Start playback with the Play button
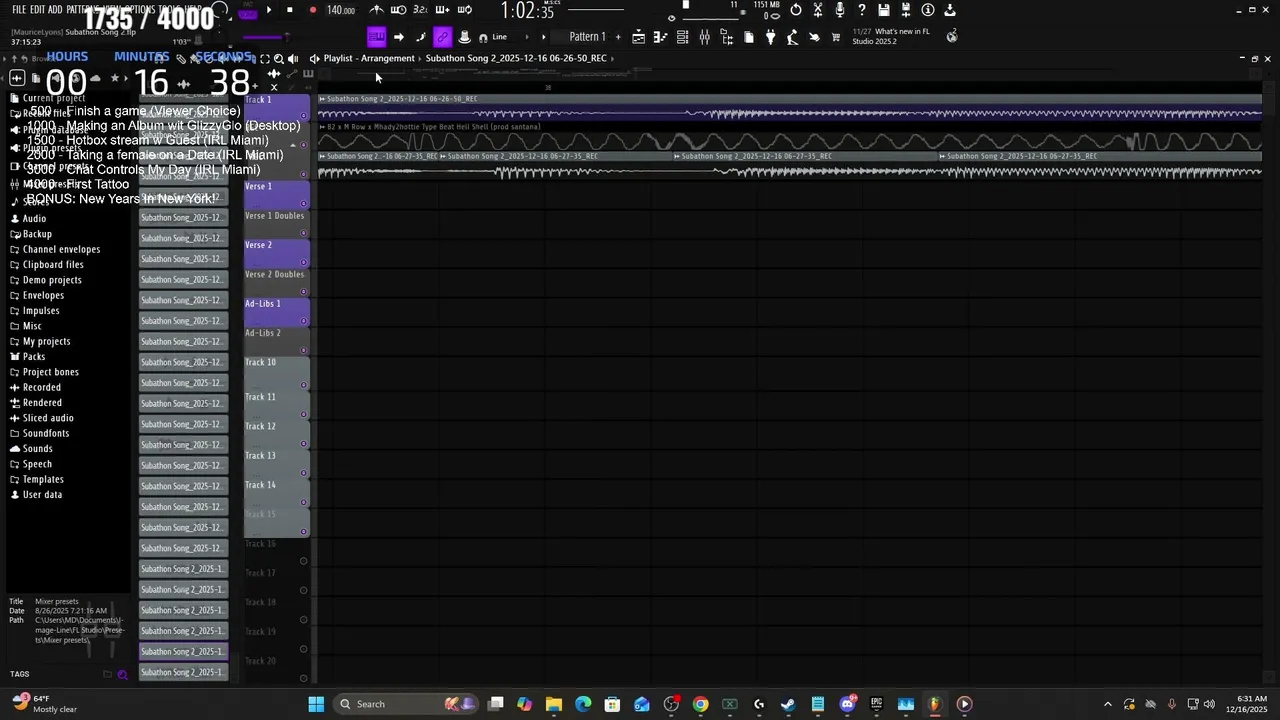1280x720 pixels. (x=268, y=10)
